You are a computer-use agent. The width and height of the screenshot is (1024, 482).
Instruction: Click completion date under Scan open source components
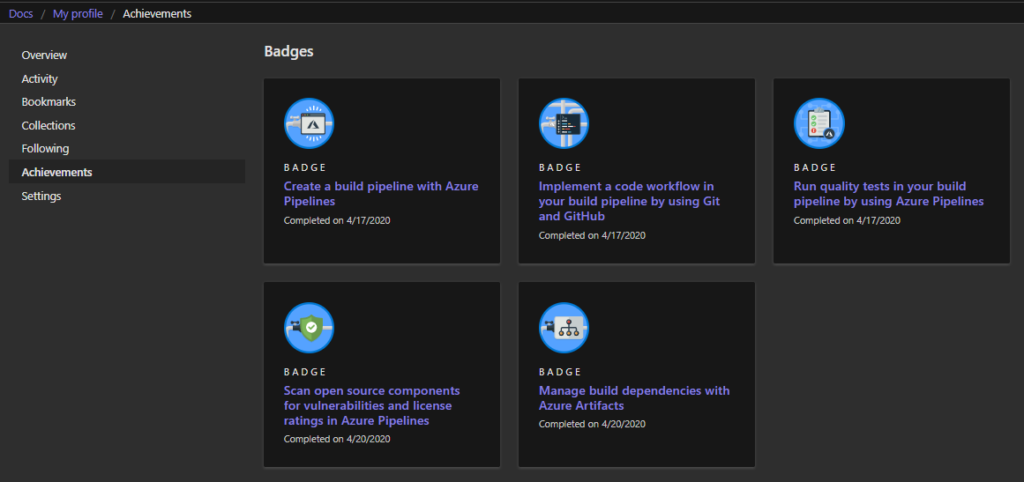[337, 439]
